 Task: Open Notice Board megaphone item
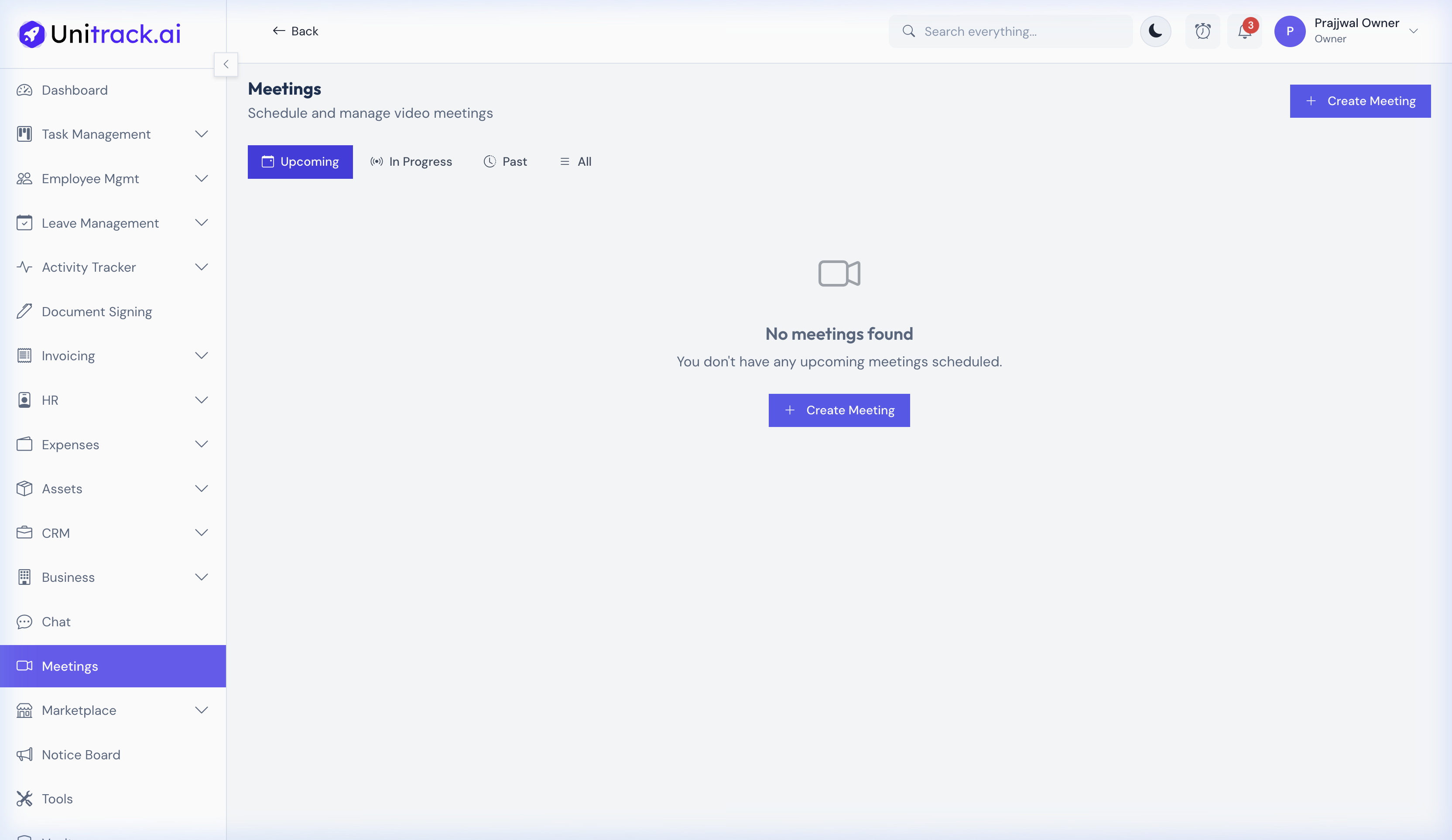click(81, 755)
